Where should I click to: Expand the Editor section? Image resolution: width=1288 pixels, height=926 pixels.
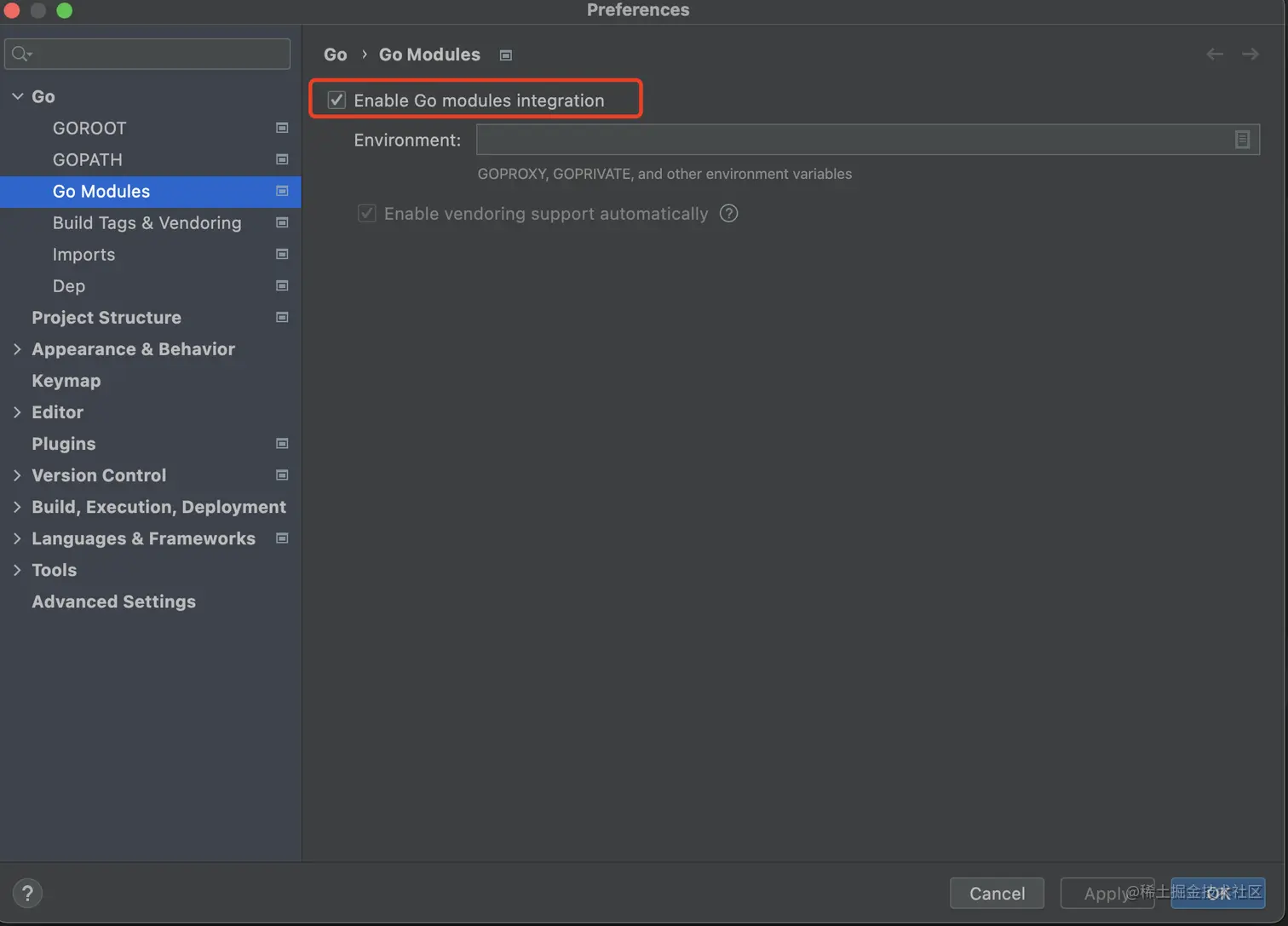(17, 412)
